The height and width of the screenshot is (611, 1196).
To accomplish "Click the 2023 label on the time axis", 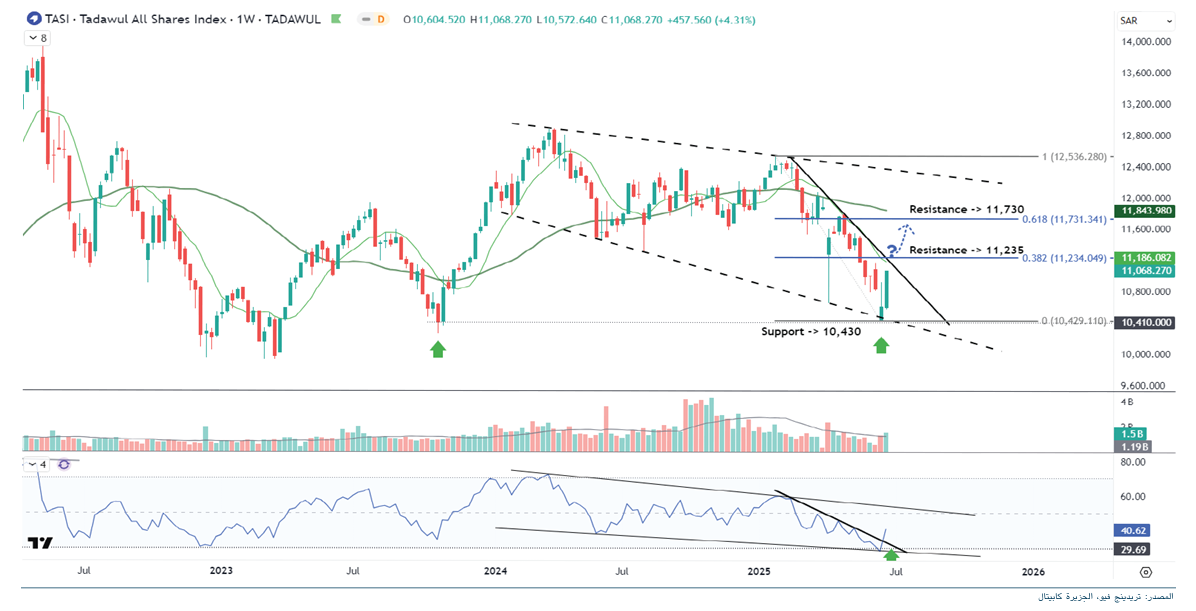I will [x=221, y=571].
